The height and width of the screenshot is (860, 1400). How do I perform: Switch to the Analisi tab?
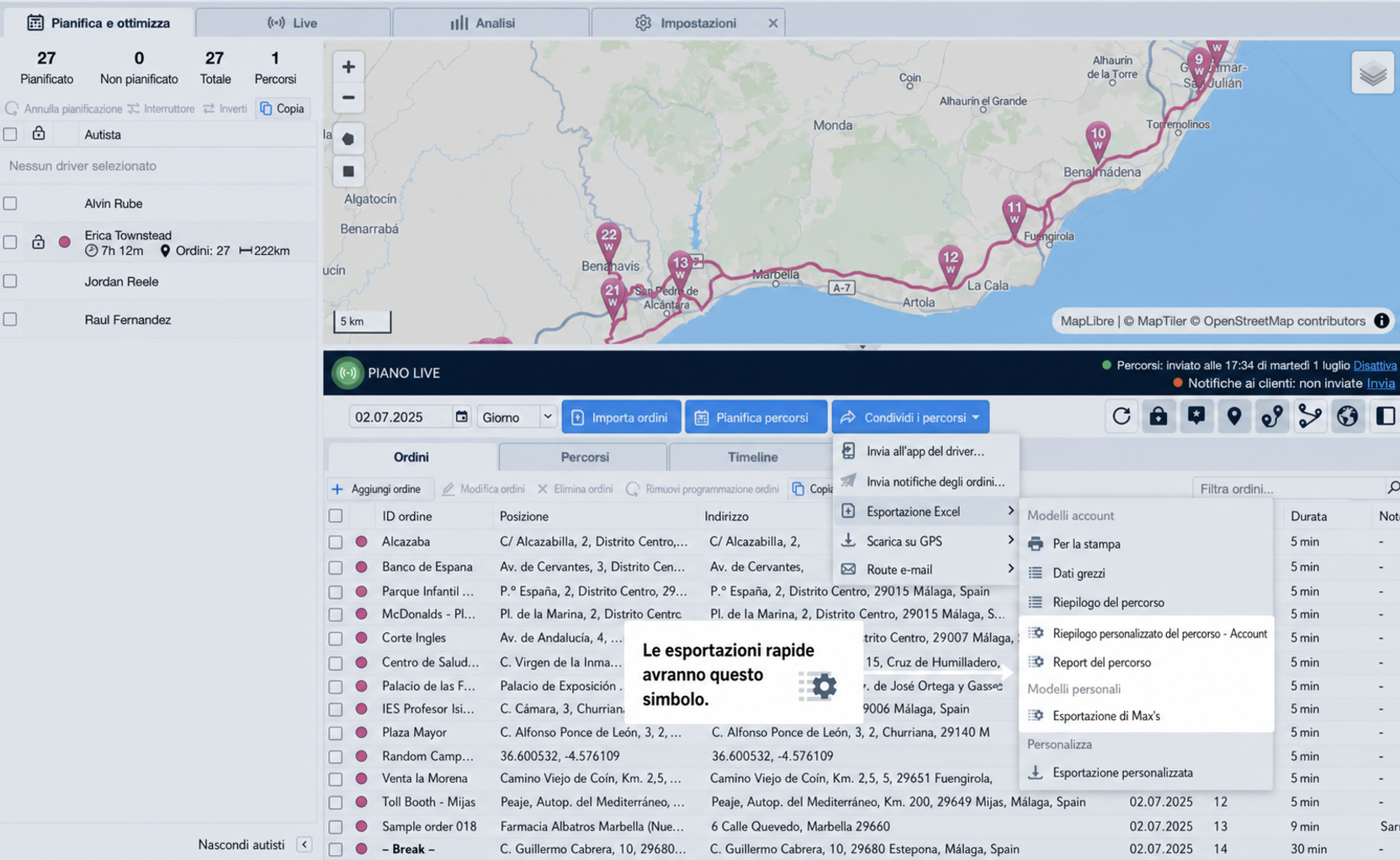(491, 23)
